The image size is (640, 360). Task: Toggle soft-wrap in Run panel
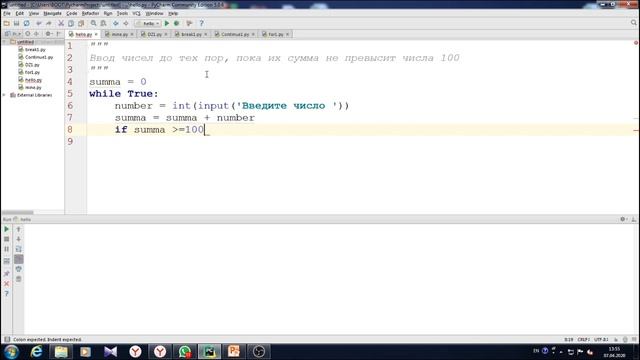tap(18, 249)
